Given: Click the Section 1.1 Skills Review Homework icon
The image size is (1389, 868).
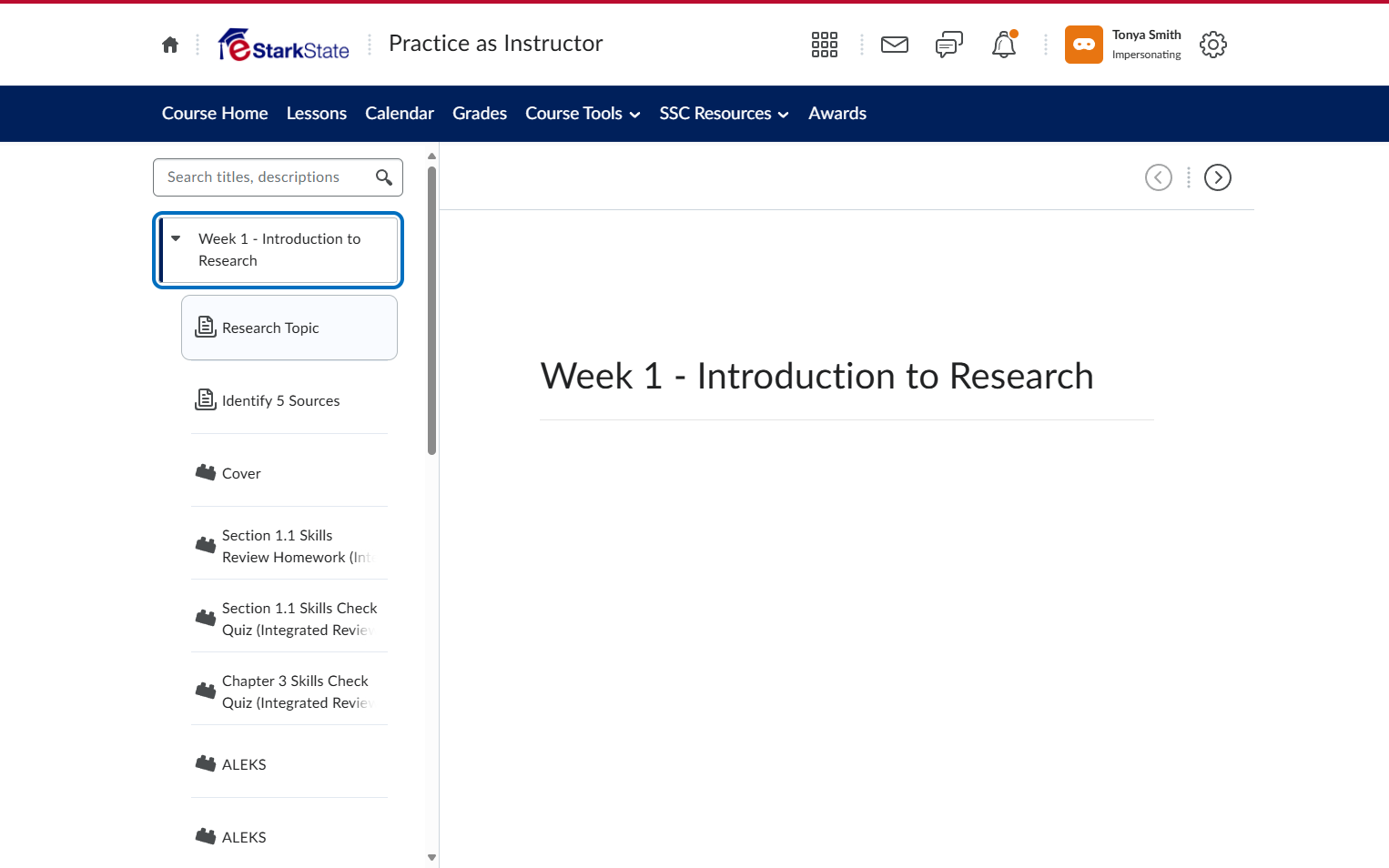Looking at the screenshot, I should coord(206,545).
